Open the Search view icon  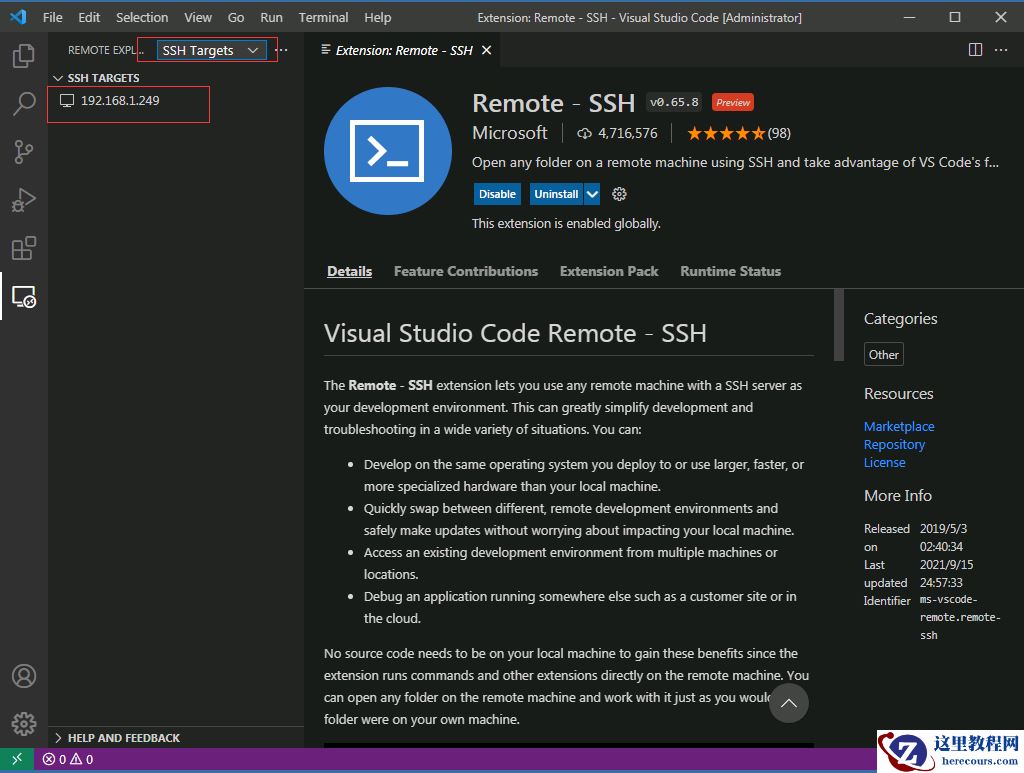click(24, 104)
